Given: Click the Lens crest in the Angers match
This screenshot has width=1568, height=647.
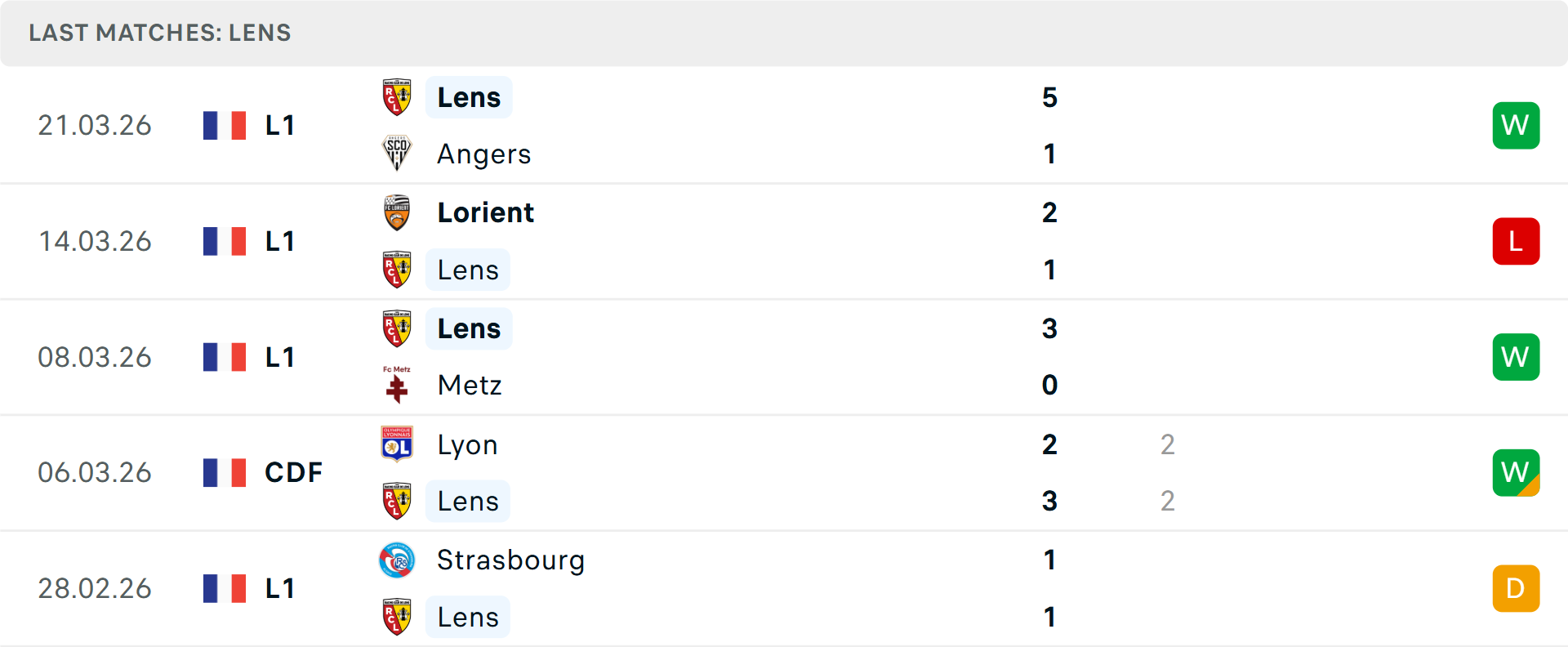Looking at the screenshot, I should point(397,97).
